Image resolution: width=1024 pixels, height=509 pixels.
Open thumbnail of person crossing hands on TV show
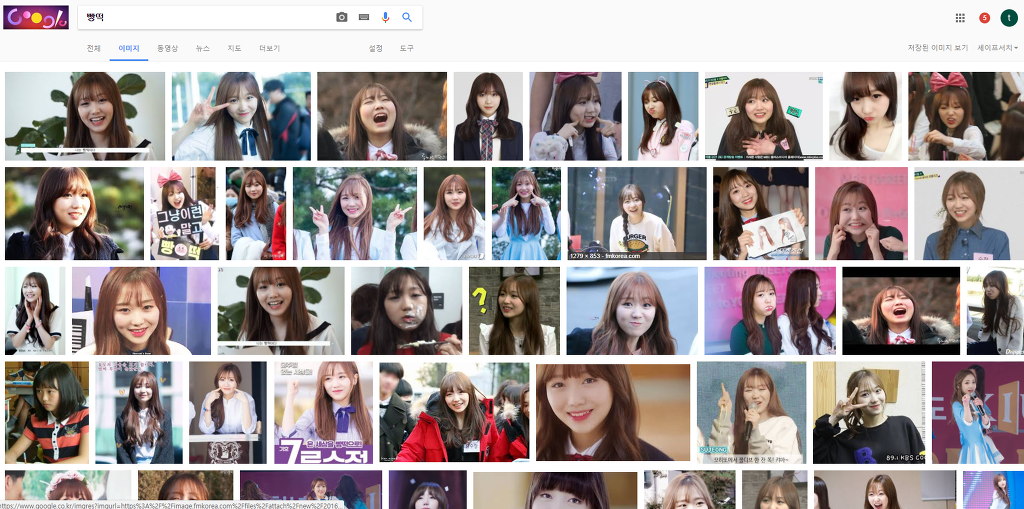[763, 116]
